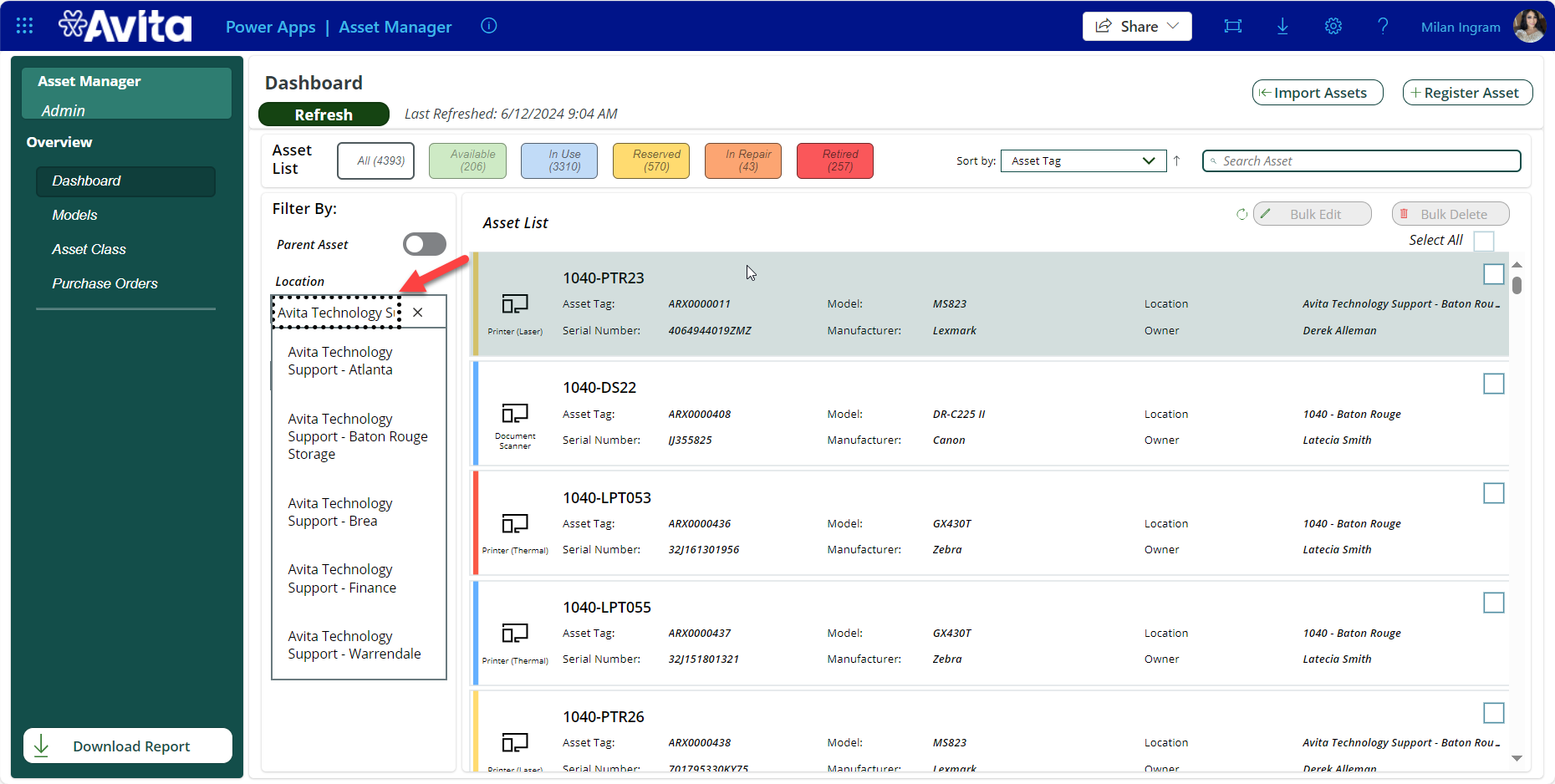This screenshot has height=784, width=1555.
Task: Click the Refresh button
Action: click(x=324, y=115)
